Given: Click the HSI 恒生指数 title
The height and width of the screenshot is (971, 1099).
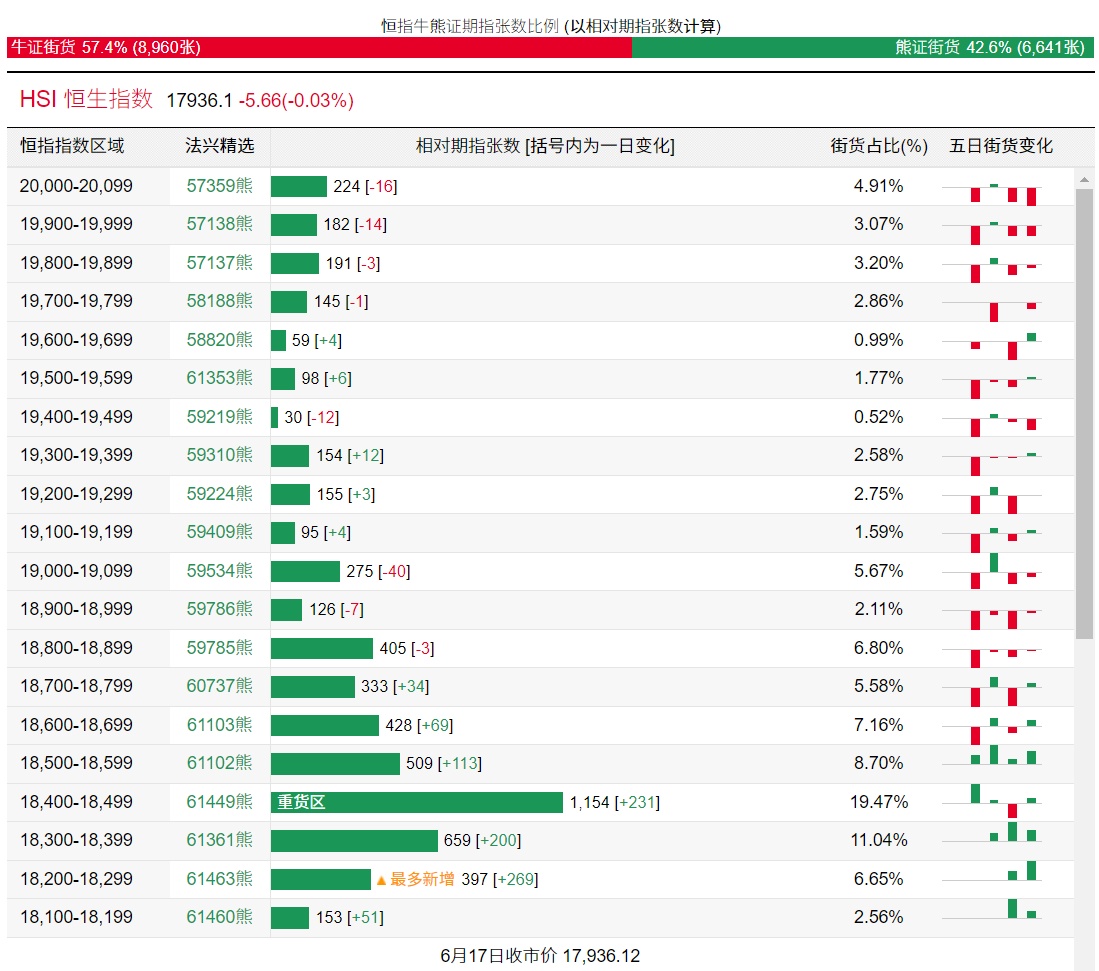Looking at the screenshot, I should point(86,99).
